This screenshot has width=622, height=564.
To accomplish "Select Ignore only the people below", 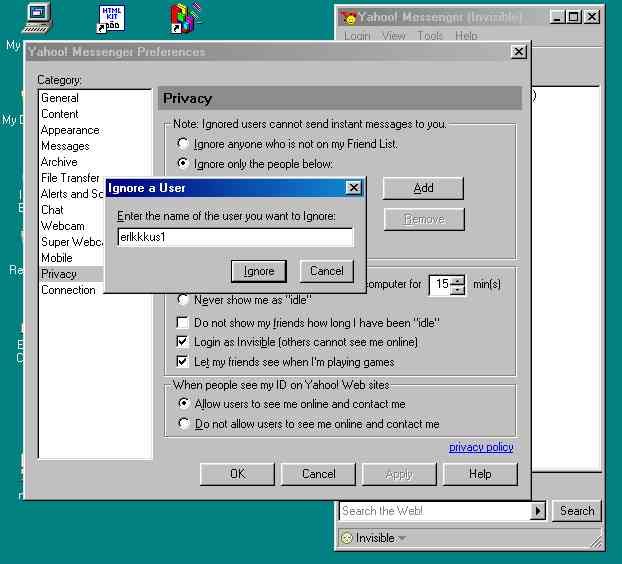I will [x=183, y=163].
